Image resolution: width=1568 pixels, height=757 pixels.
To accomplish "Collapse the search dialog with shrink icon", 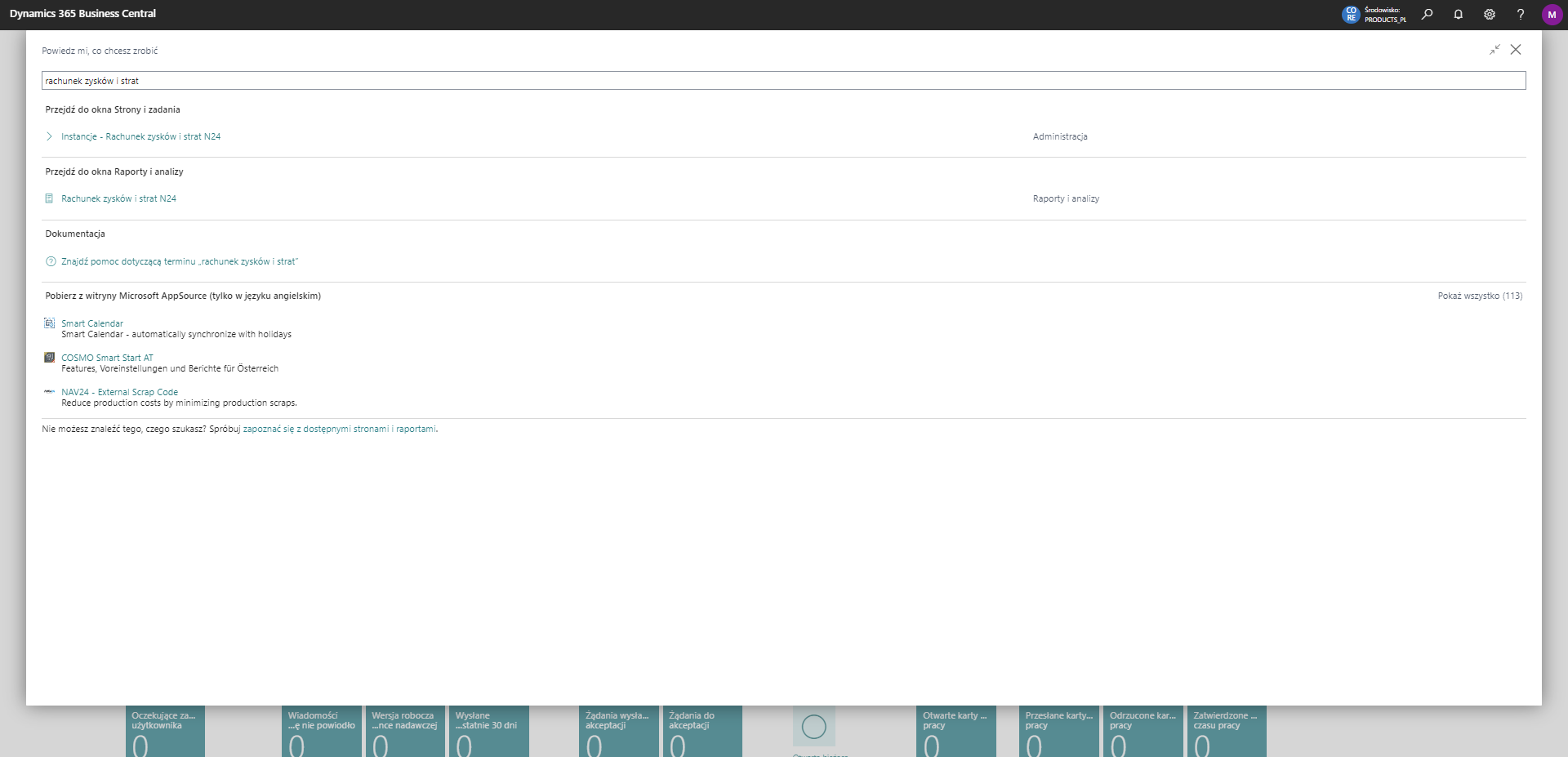I will click(1494, 50).
